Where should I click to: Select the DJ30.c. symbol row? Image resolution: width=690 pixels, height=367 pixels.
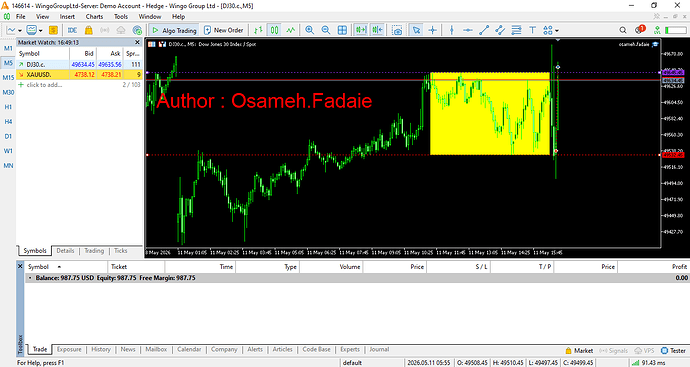click(x=79, y=65)
